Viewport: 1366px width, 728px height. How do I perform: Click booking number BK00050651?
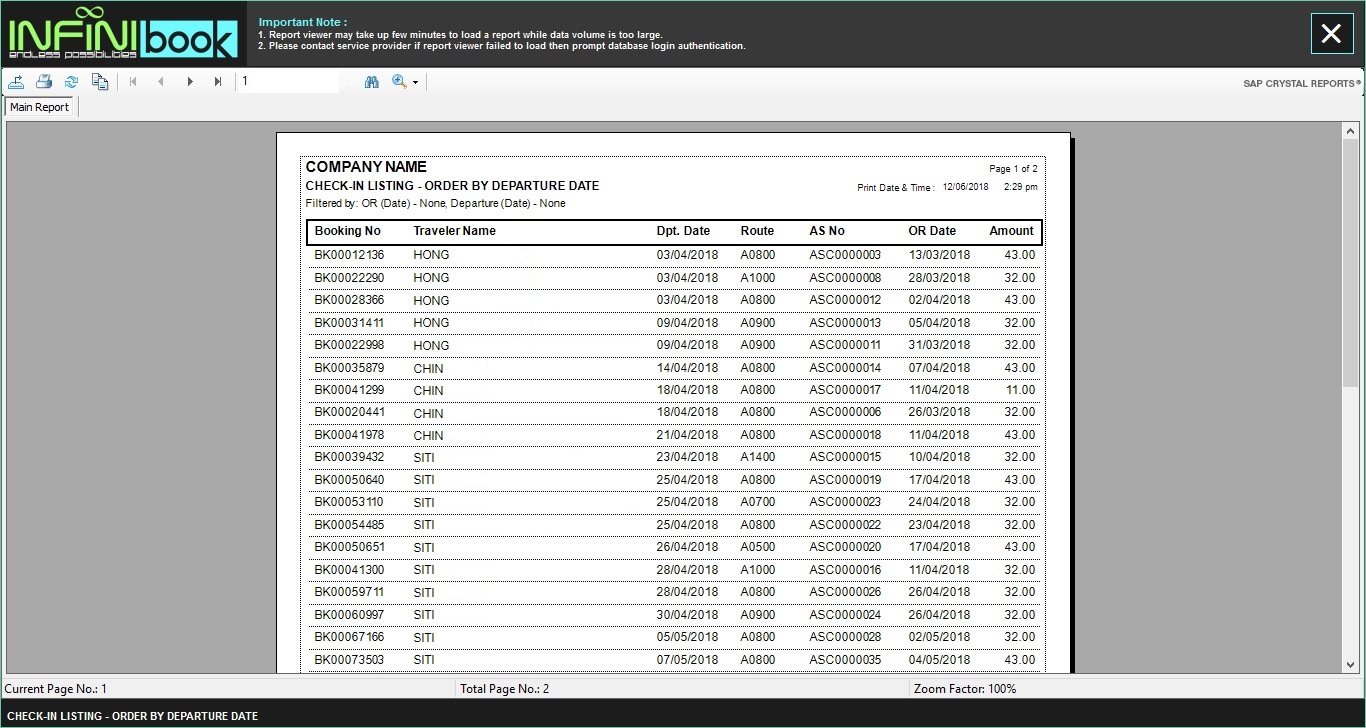[349, 547]
